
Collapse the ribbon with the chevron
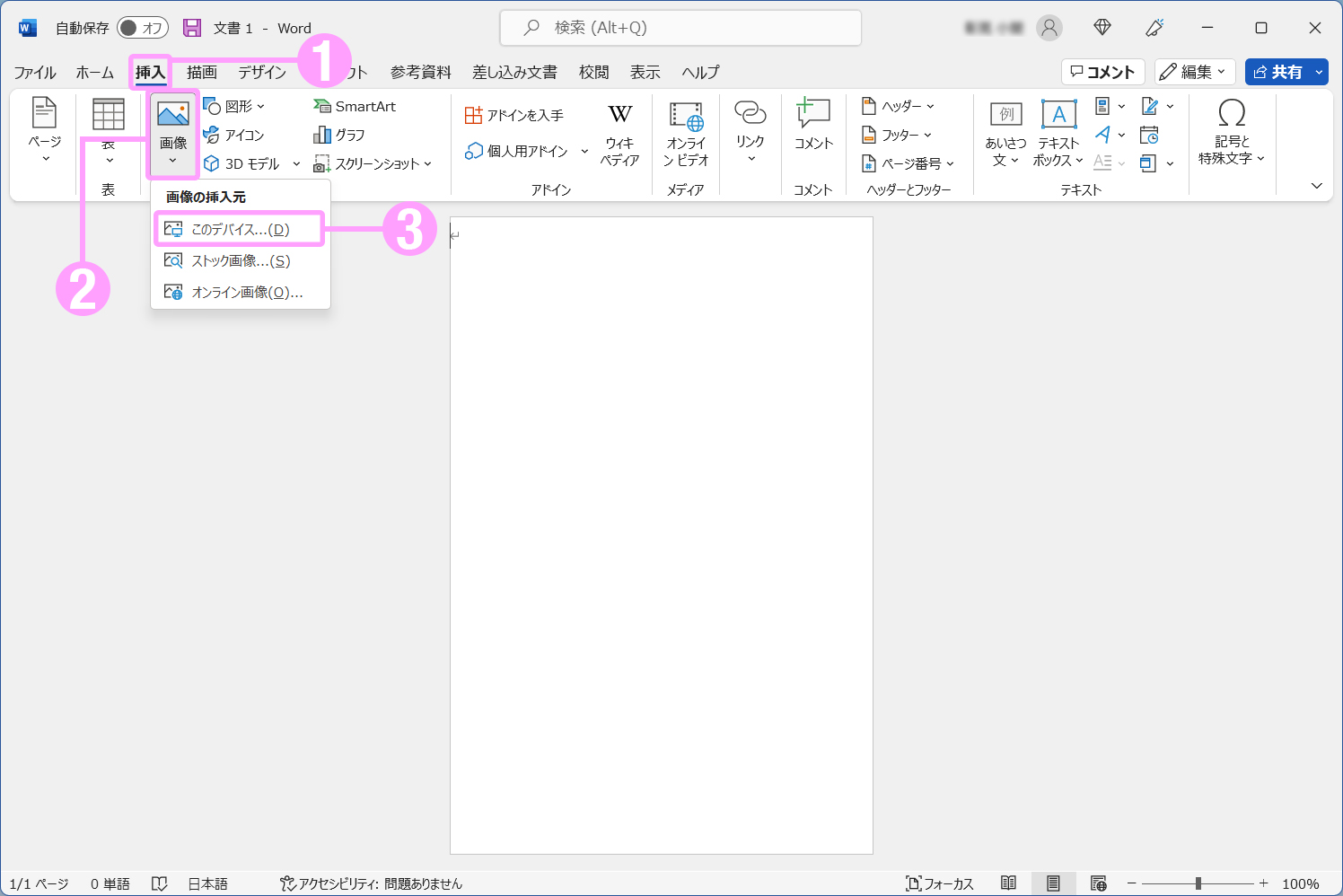point(1316,186)
